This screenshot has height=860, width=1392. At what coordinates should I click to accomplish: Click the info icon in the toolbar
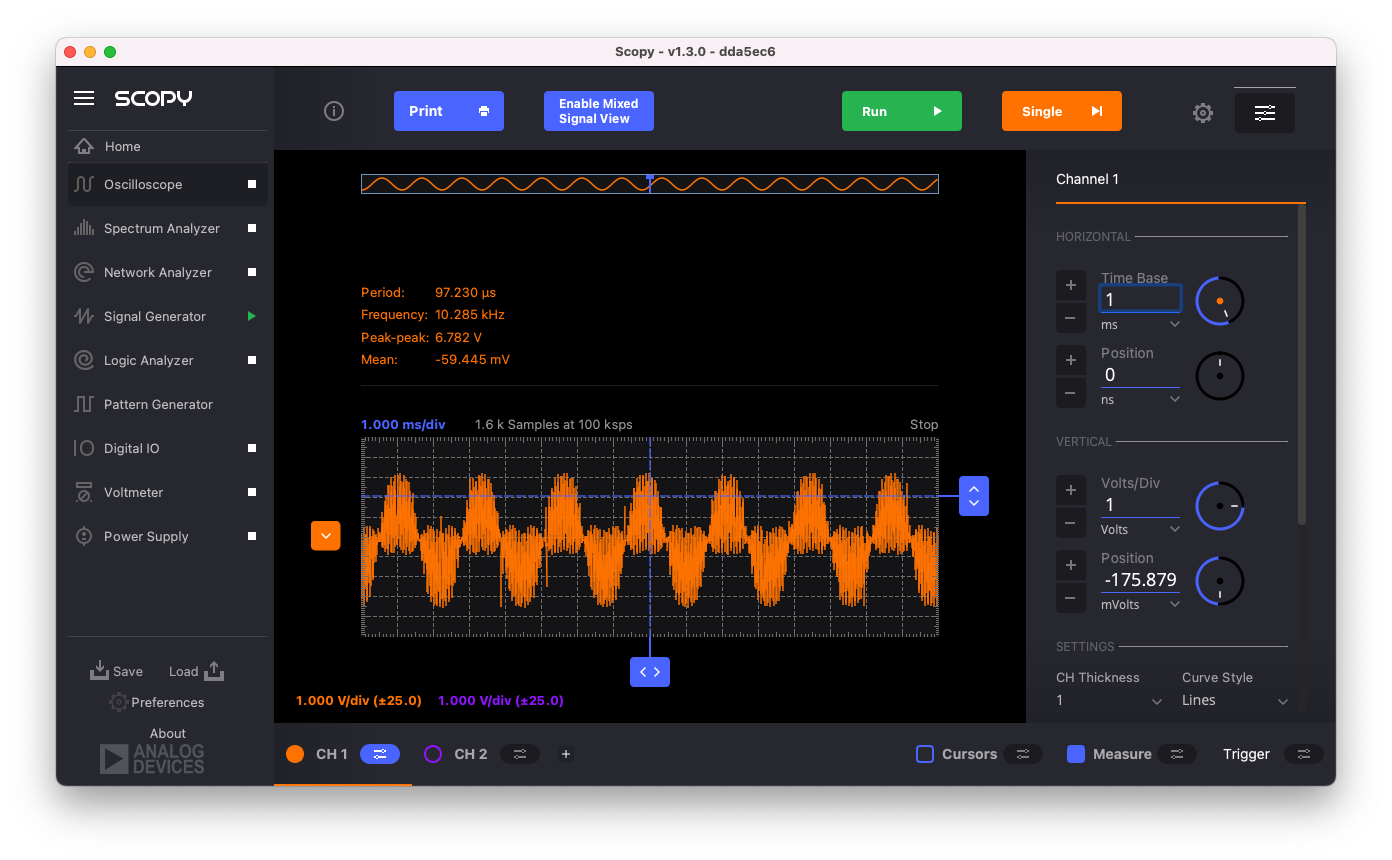pos(334,111)
